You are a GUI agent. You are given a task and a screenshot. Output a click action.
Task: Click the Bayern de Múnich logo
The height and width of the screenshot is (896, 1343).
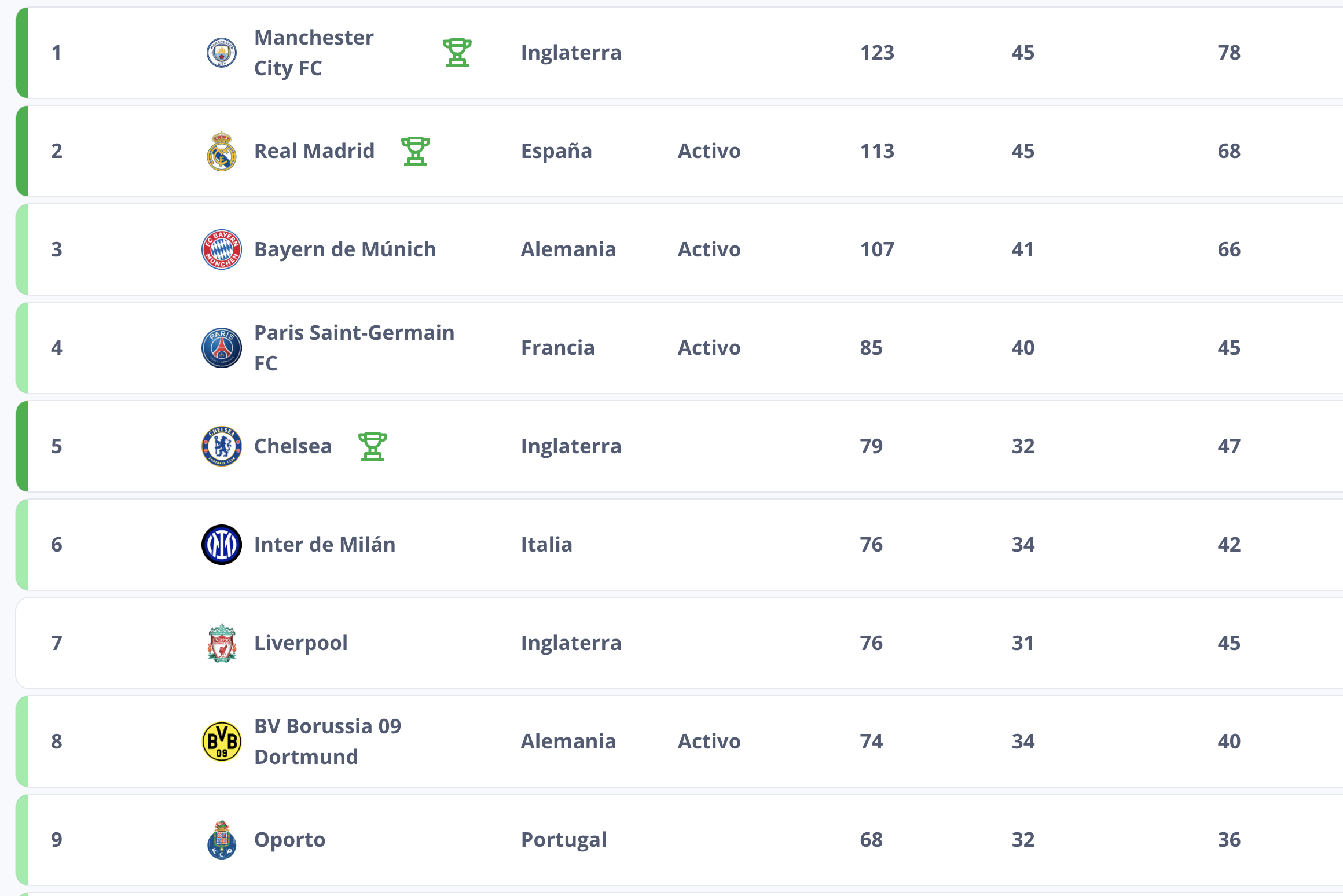point(222,249)
